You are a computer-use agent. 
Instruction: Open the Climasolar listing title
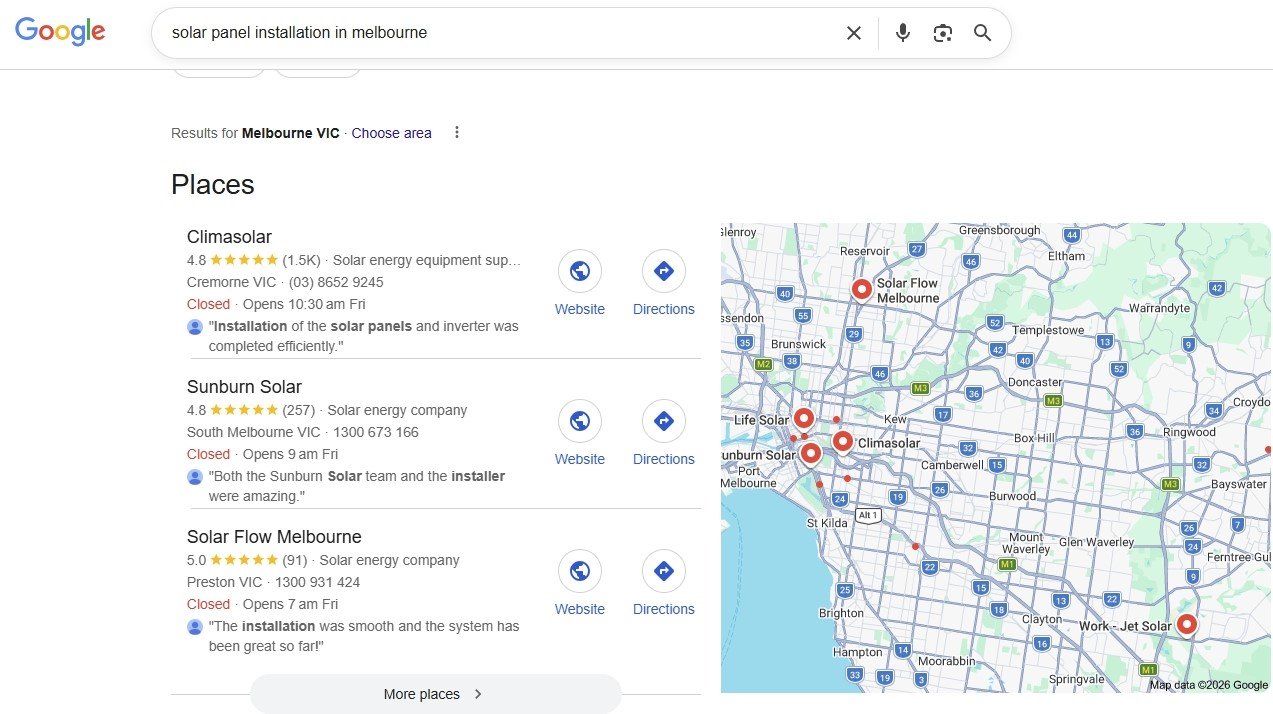[x=229, y=237]
